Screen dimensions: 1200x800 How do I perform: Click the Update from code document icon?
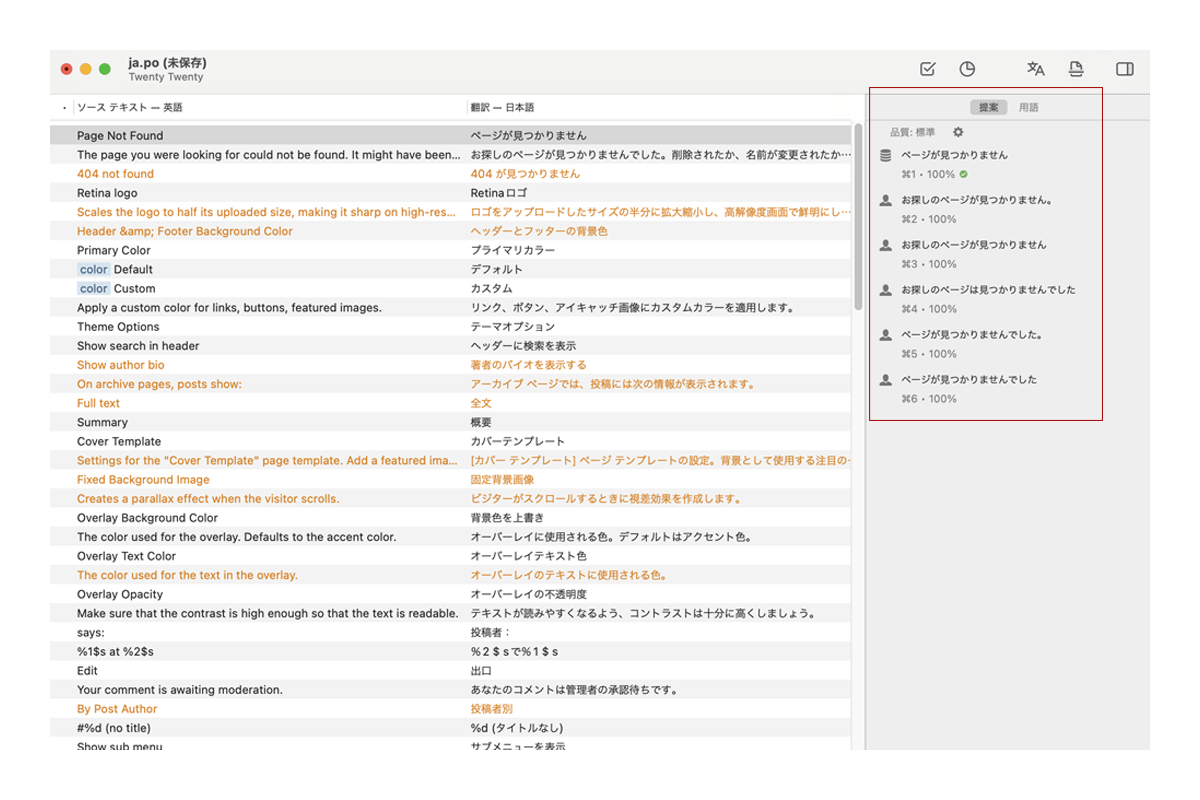pos(1076,69)
